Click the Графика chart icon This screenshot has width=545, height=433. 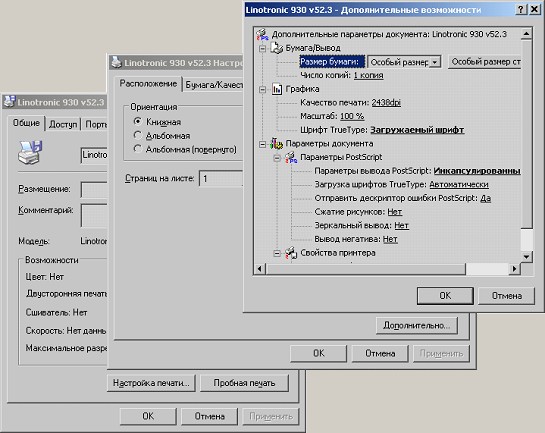277,89
